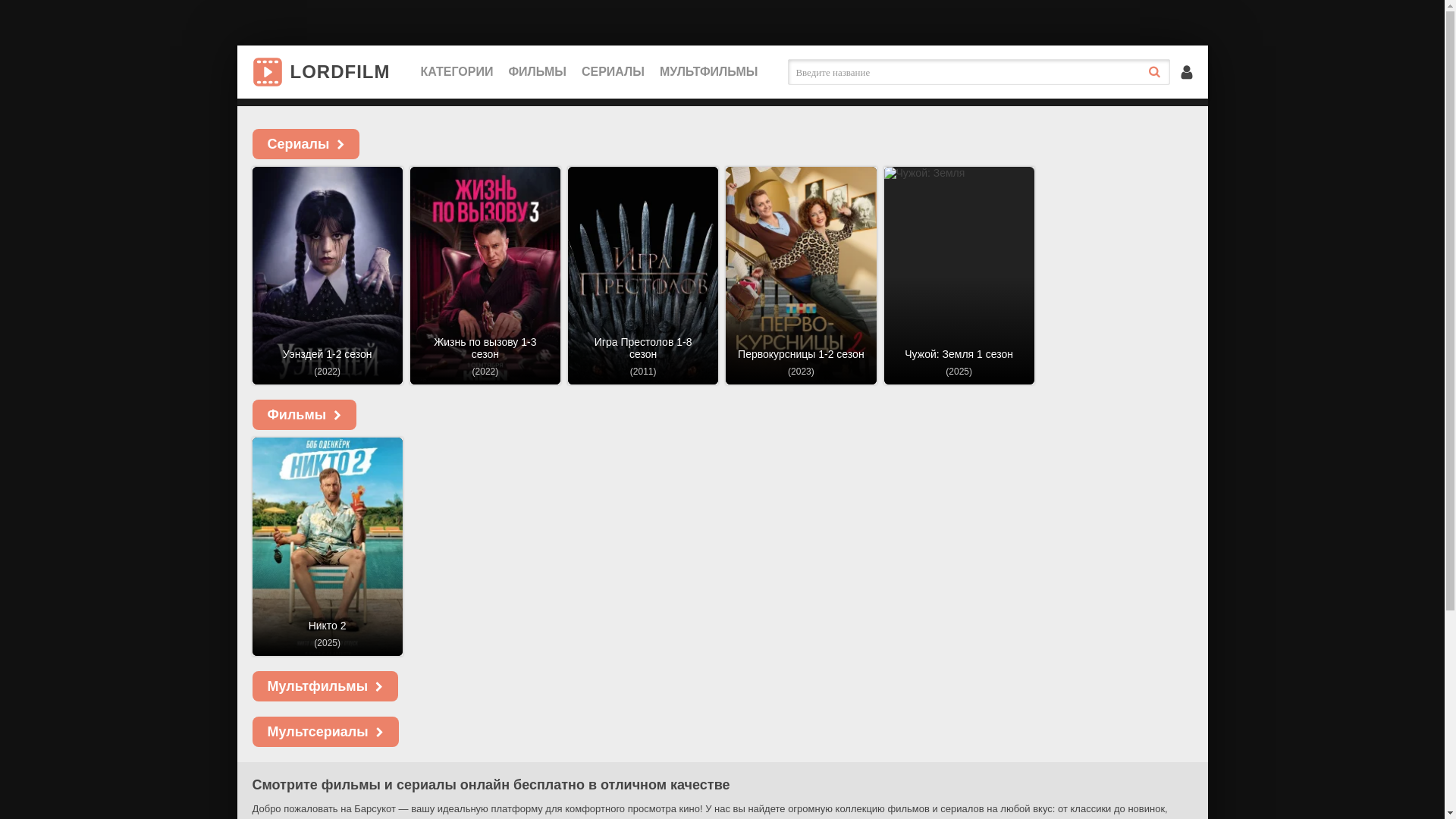Open the user account icon

click(1187, 72)
